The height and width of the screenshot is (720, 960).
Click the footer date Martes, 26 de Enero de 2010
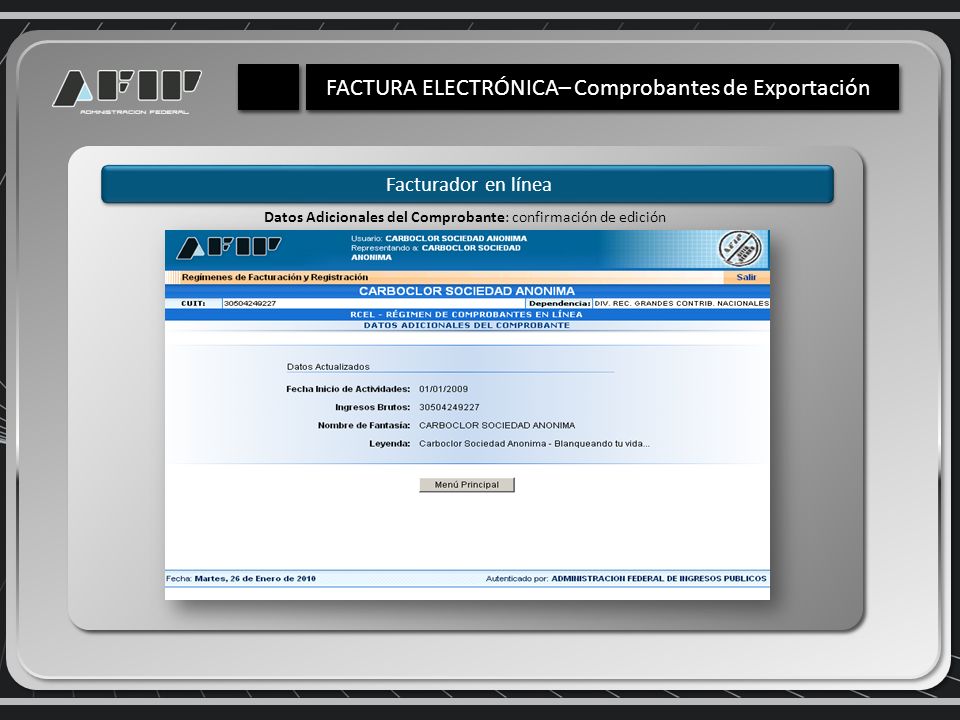[x=255, y=578]
